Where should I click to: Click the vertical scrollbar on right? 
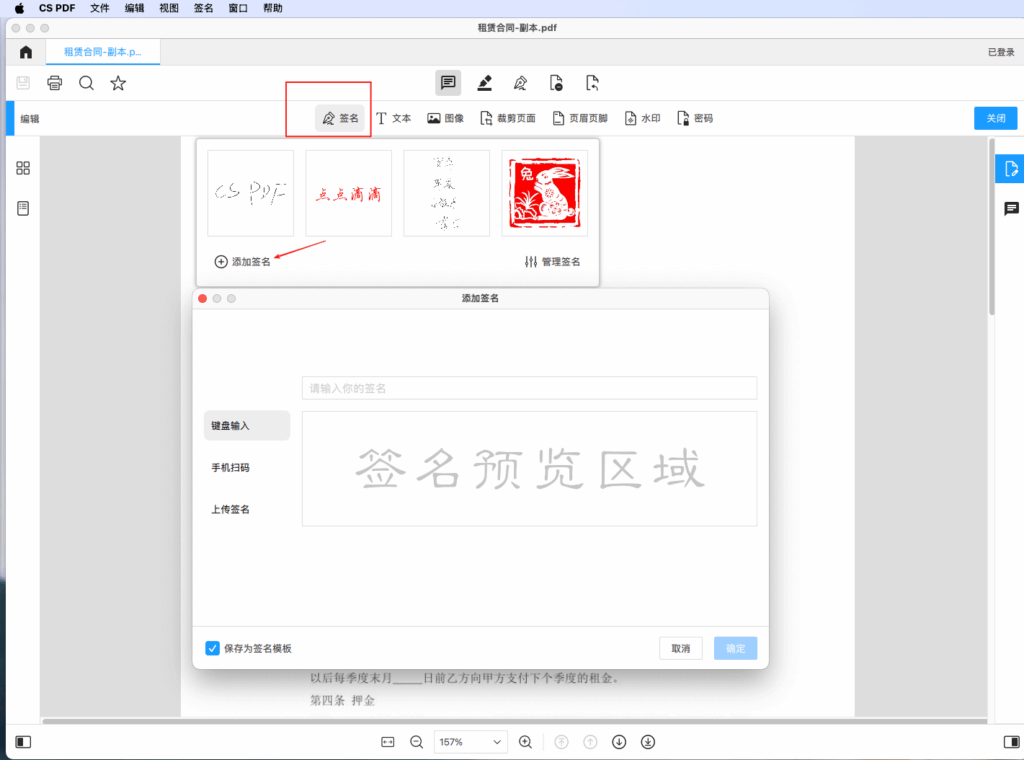click(x=991, y=227)
